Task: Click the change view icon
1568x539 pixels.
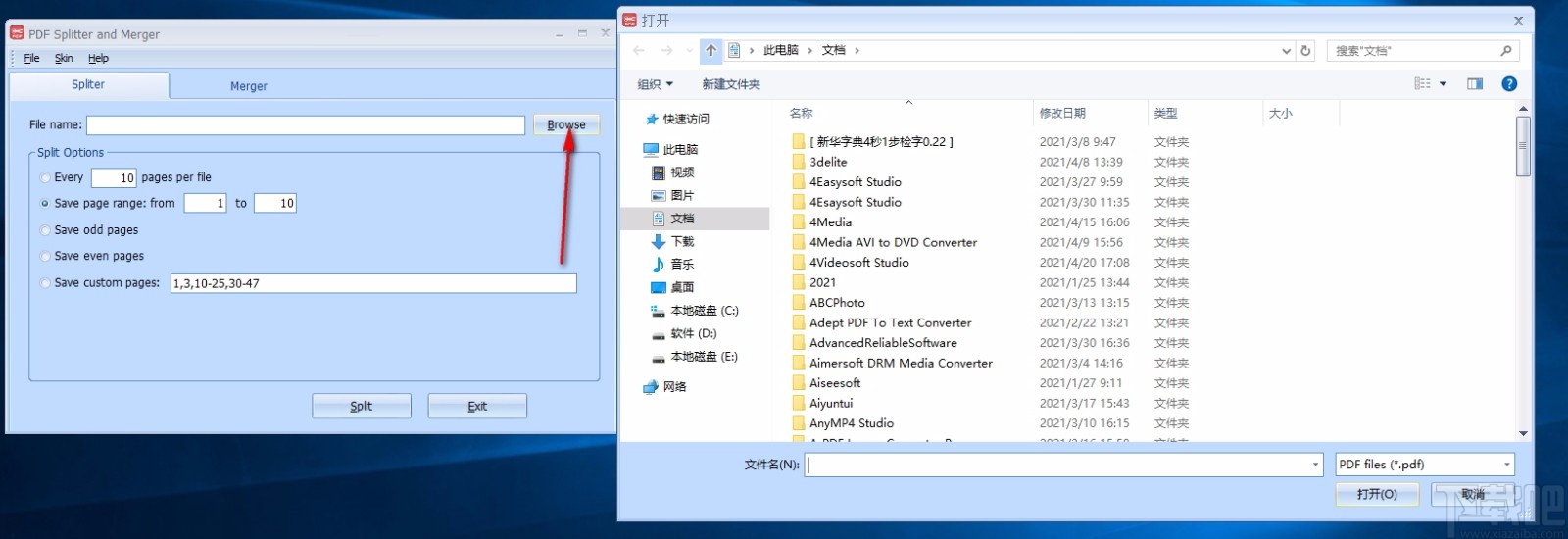Action: pyautogui.click(x=1422, y=84)
